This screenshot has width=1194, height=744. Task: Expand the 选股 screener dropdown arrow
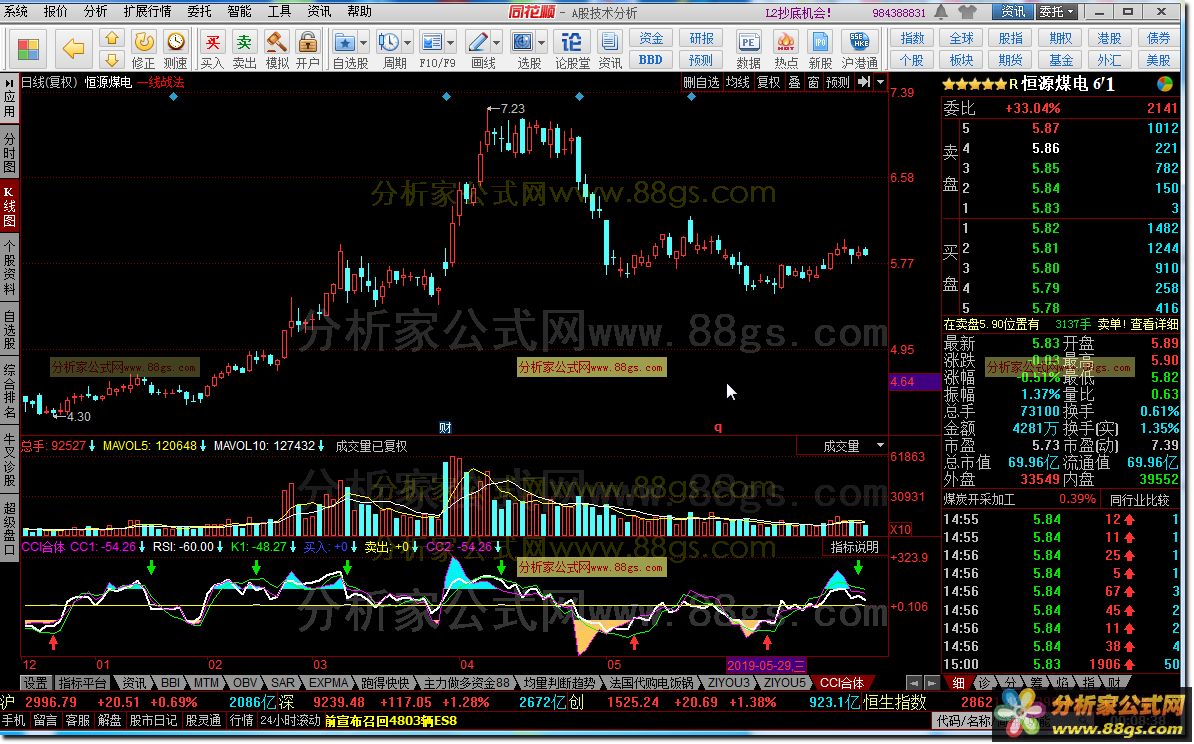tap(541, 43)
